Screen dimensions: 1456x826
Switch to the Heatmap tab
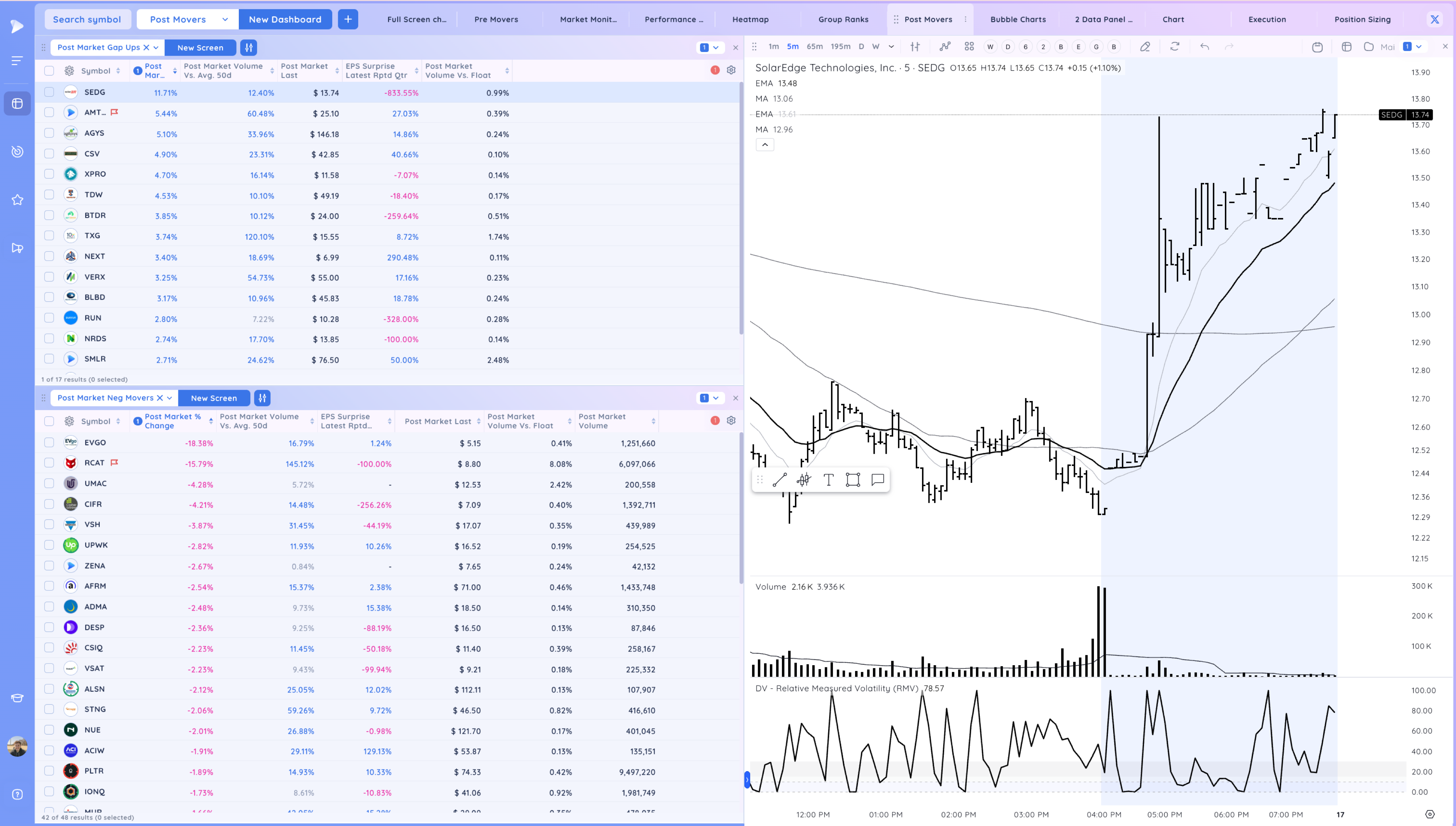[x=750, y=19]
